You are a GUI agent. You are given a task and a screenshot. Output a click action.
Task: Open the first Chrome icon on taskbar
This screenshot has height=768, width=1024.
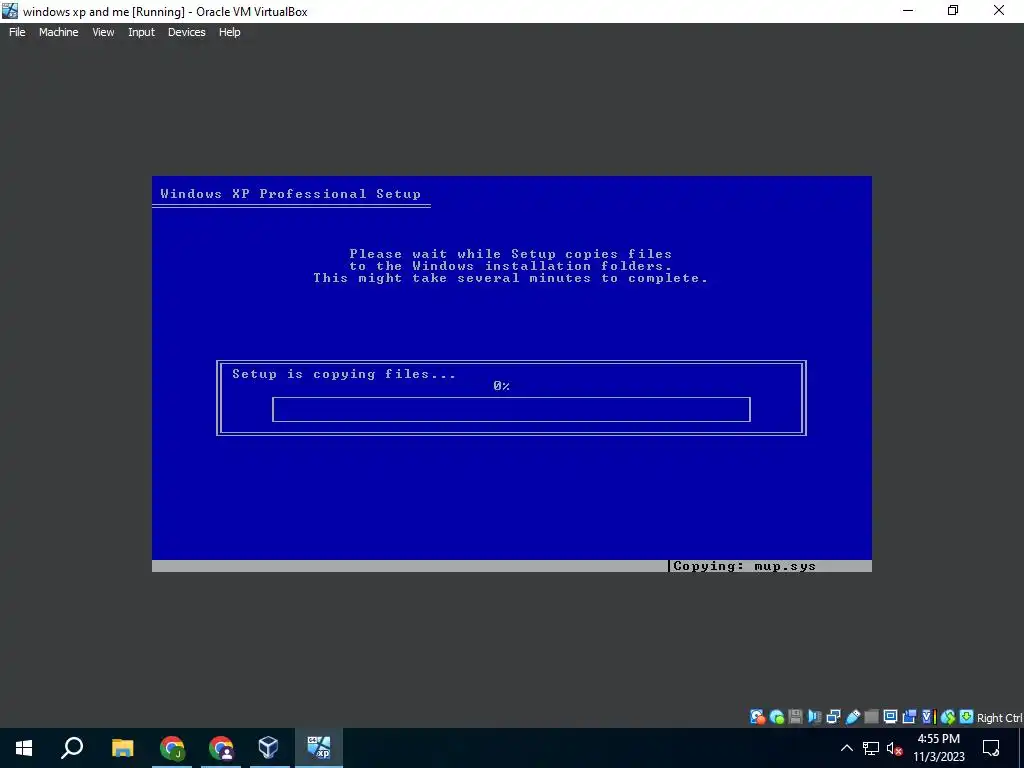(x=172, y=748)
